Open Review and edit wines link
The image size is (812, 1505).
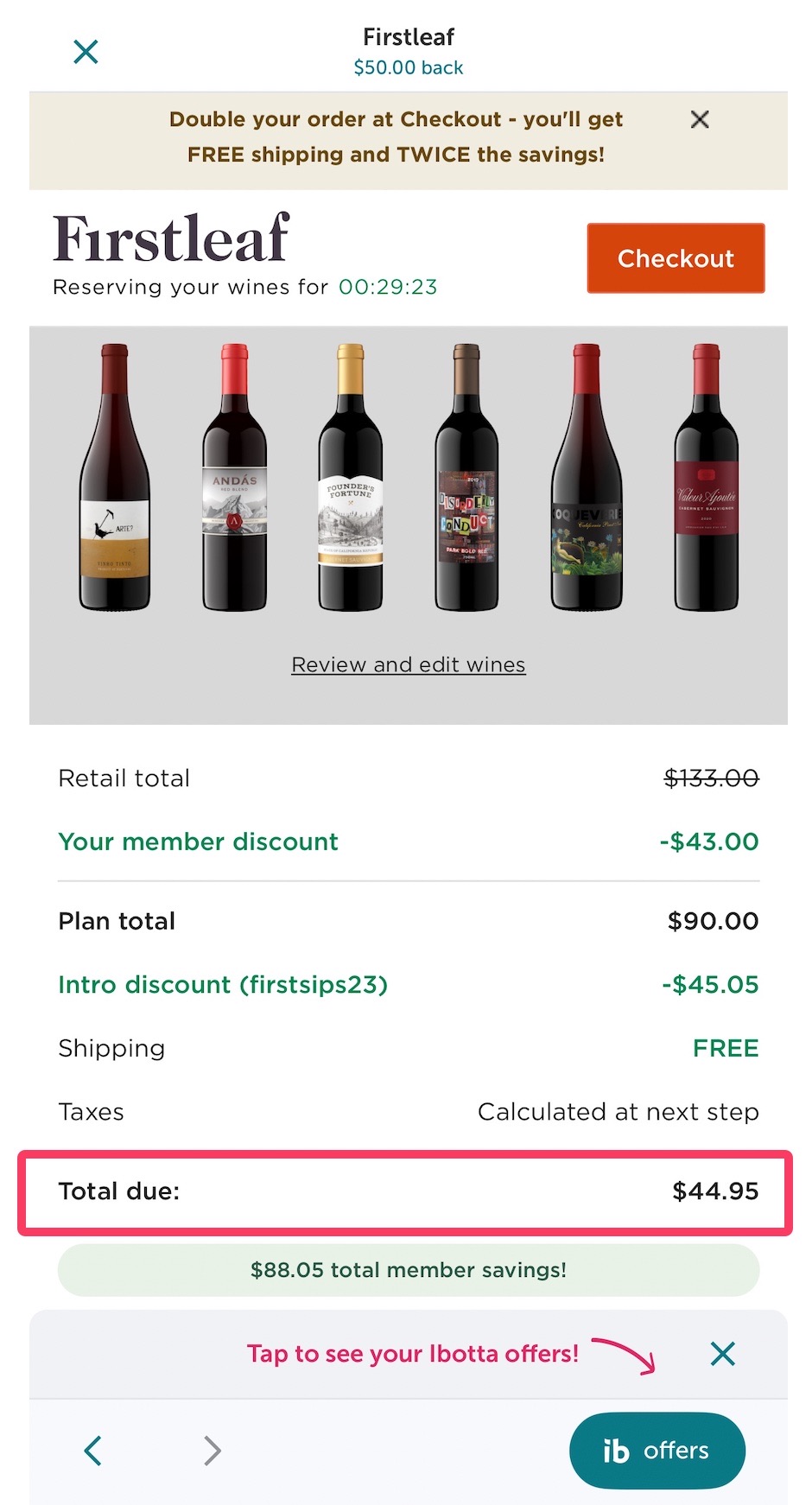(409, 664)
